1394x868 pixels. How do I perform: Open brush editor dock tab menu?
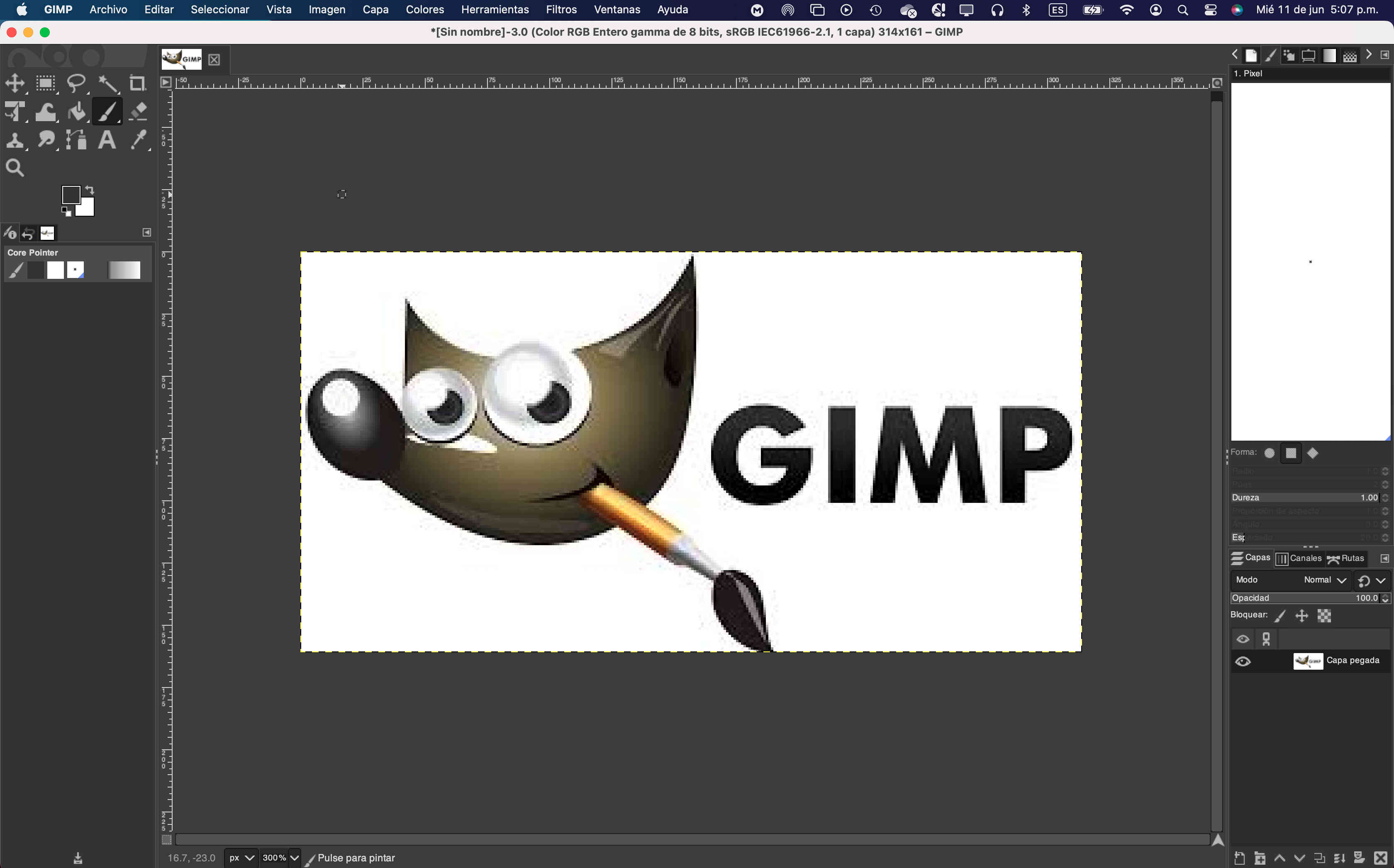1385,55
